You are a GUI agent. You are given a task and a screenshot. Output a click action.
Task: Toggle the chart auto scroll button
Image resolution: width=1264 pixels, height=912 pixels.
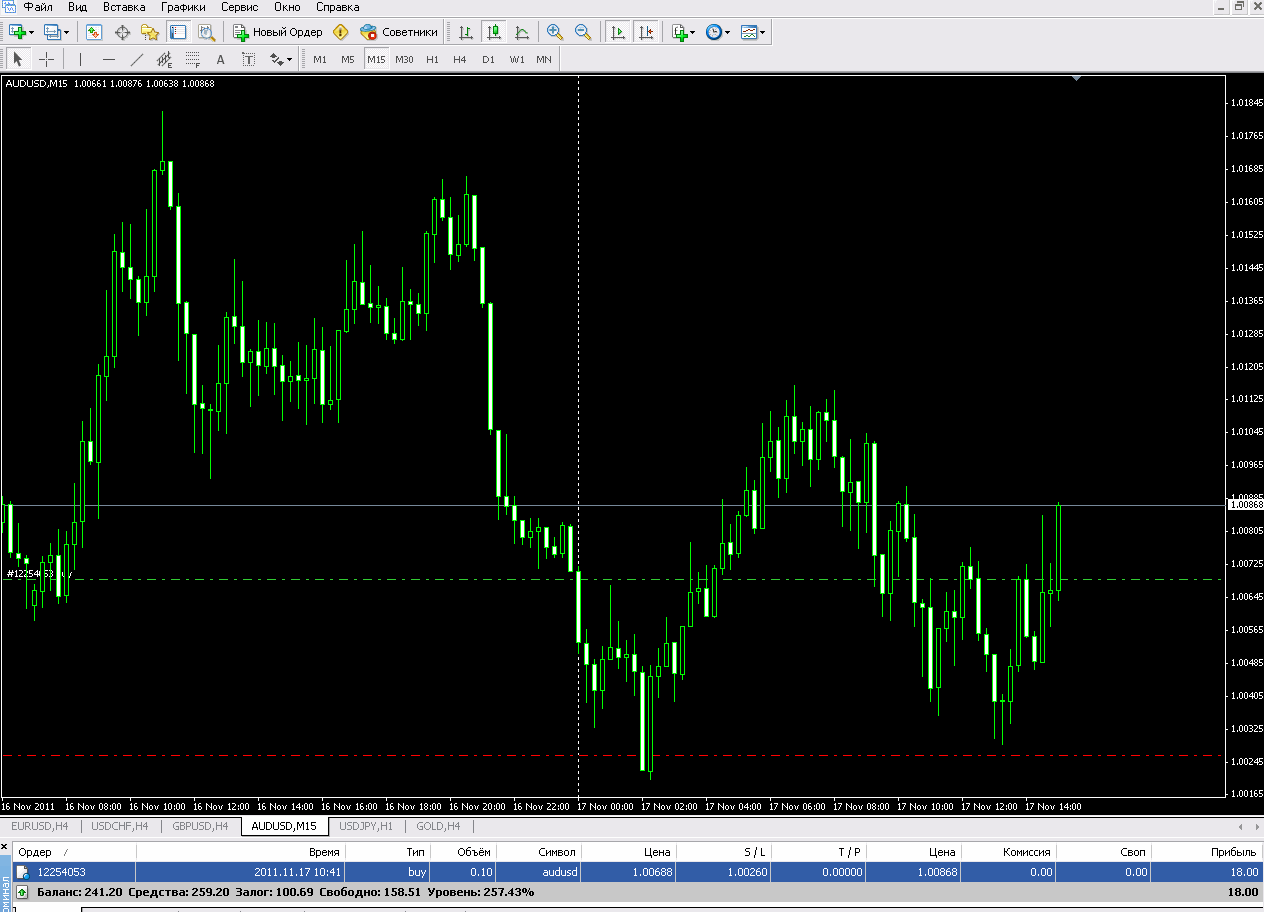619,32
